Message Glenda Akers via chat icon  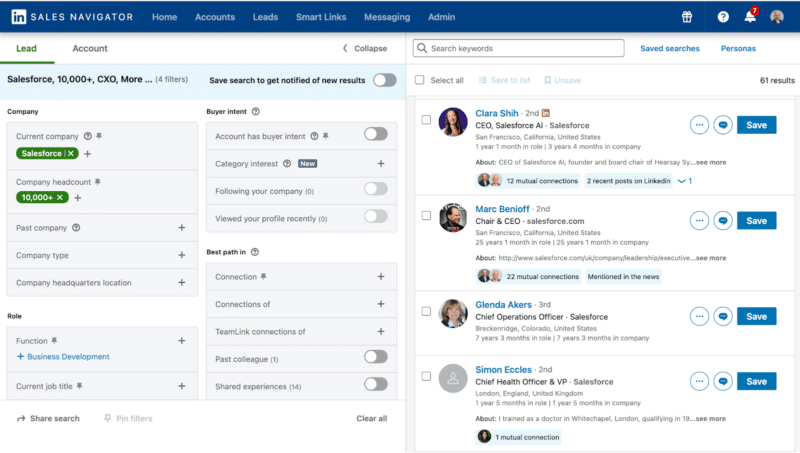tap(723, 316)
